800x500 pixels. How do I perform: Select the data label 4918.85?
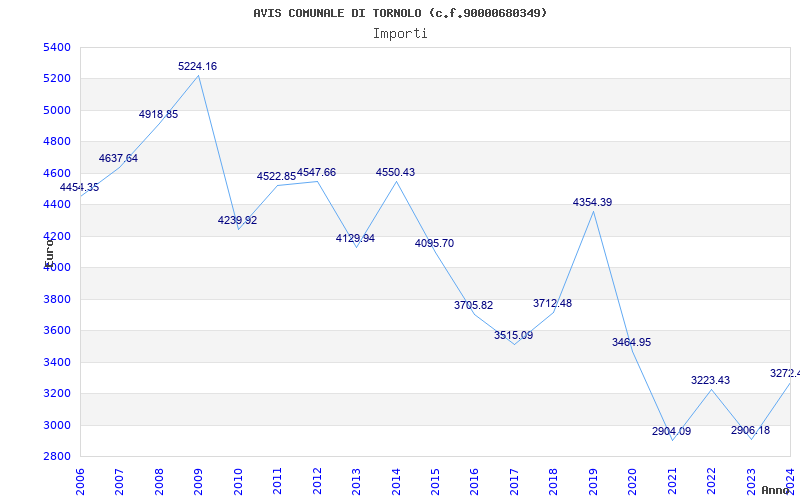(158, 114)
